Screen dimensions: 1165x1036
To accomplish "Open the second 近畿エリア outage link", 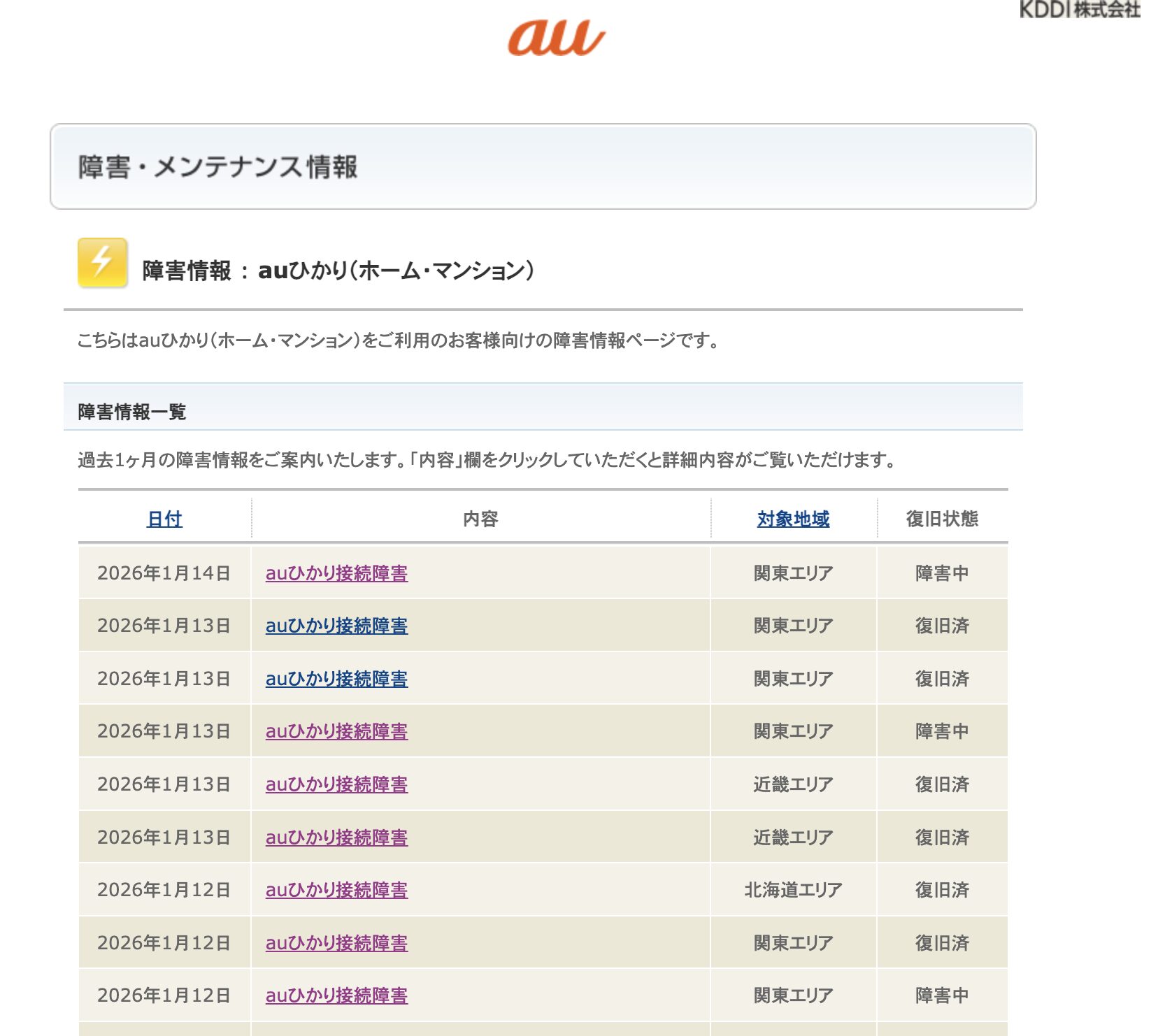I will point(336,837).
